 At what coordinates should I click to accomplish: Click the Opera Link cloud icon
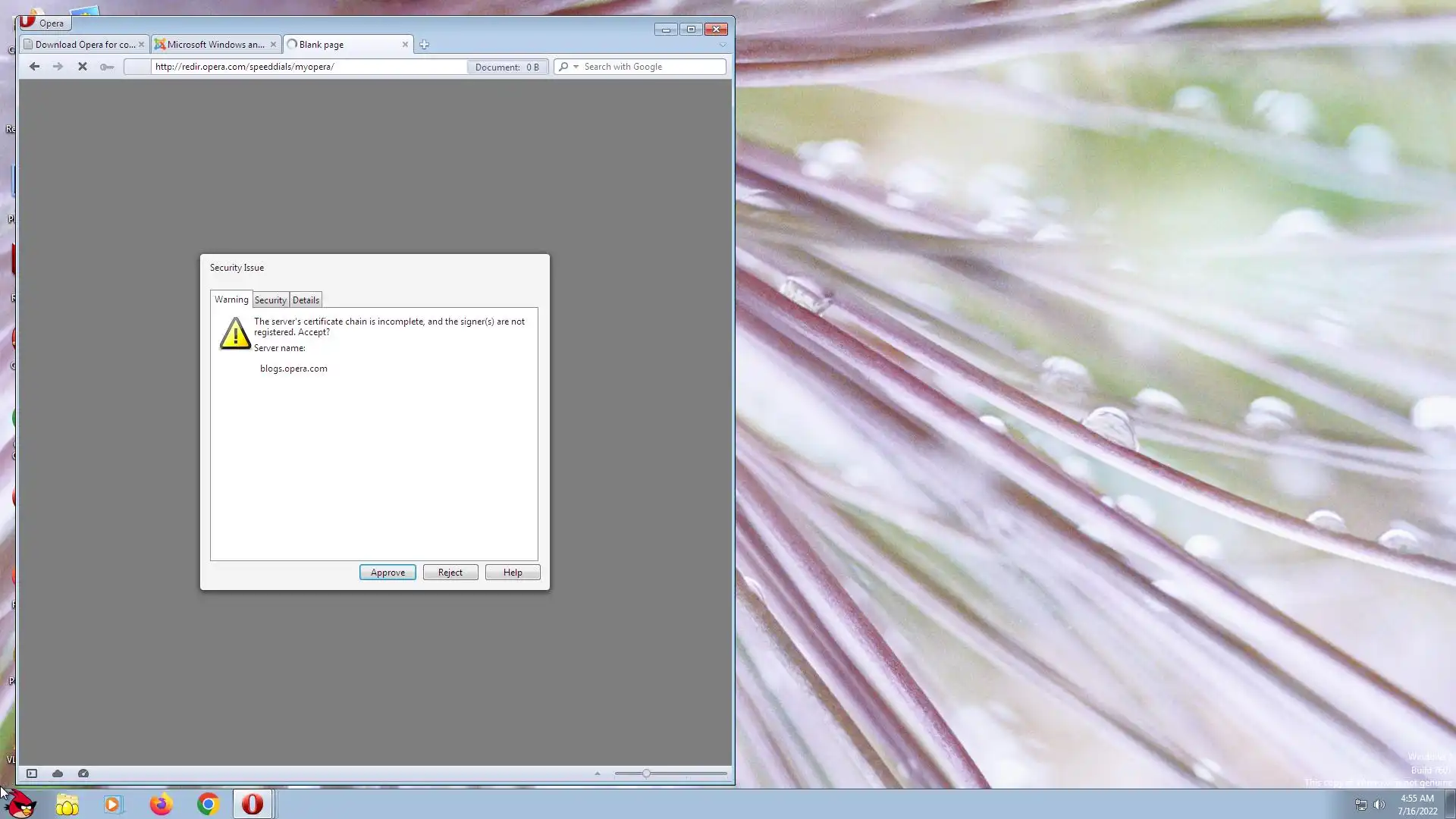[x=58, y=773]
